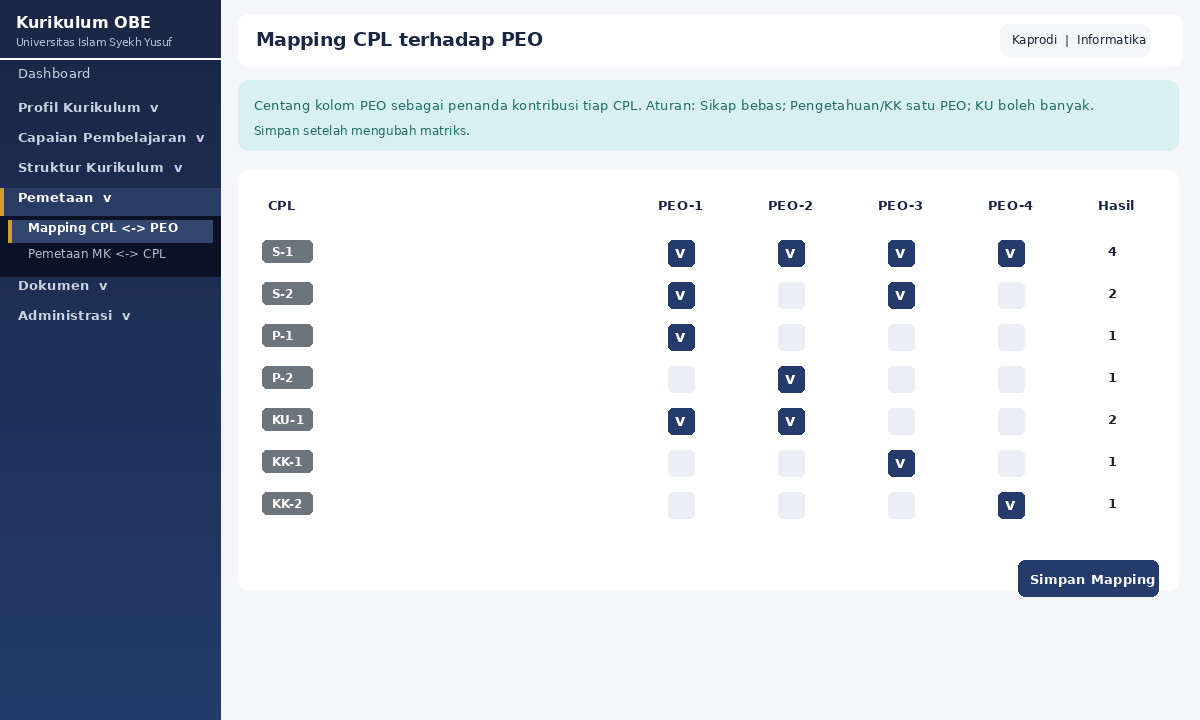Check PEO-4 box for P-2 row
1200x720 pixels.
(1011, 379)
